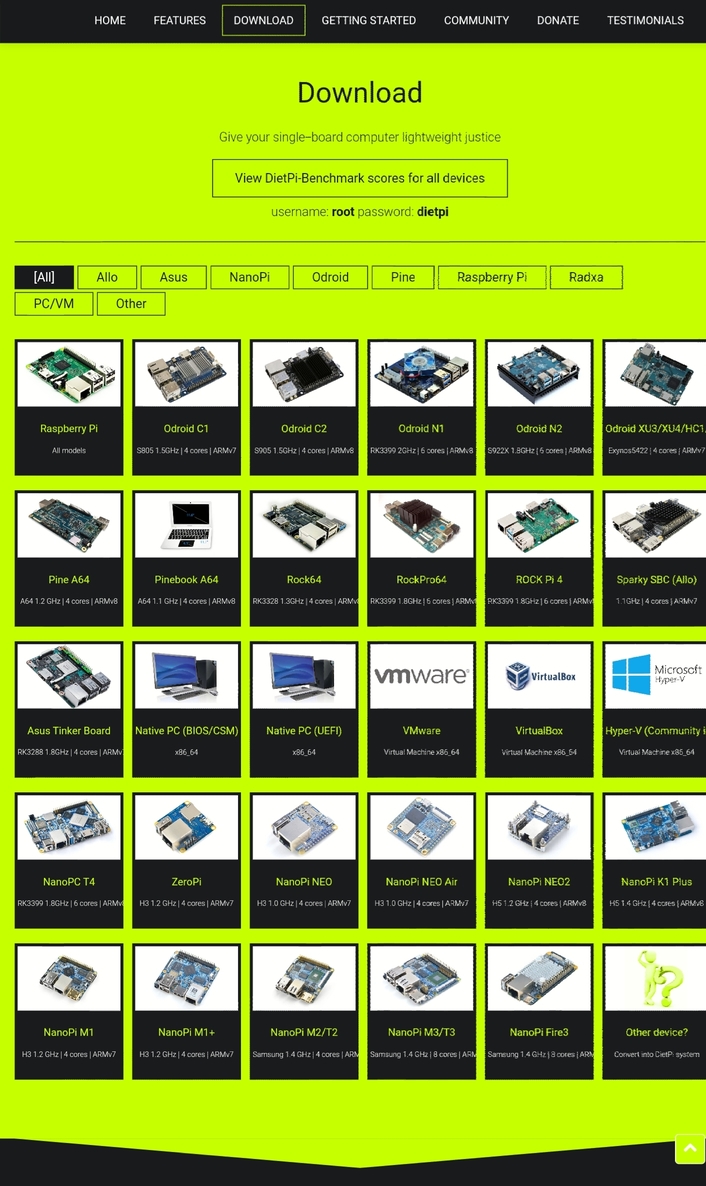Click the Native PC (BIOS/CSM) computer icon
This screenshot has height=1186, width=706.
point(186,676)
